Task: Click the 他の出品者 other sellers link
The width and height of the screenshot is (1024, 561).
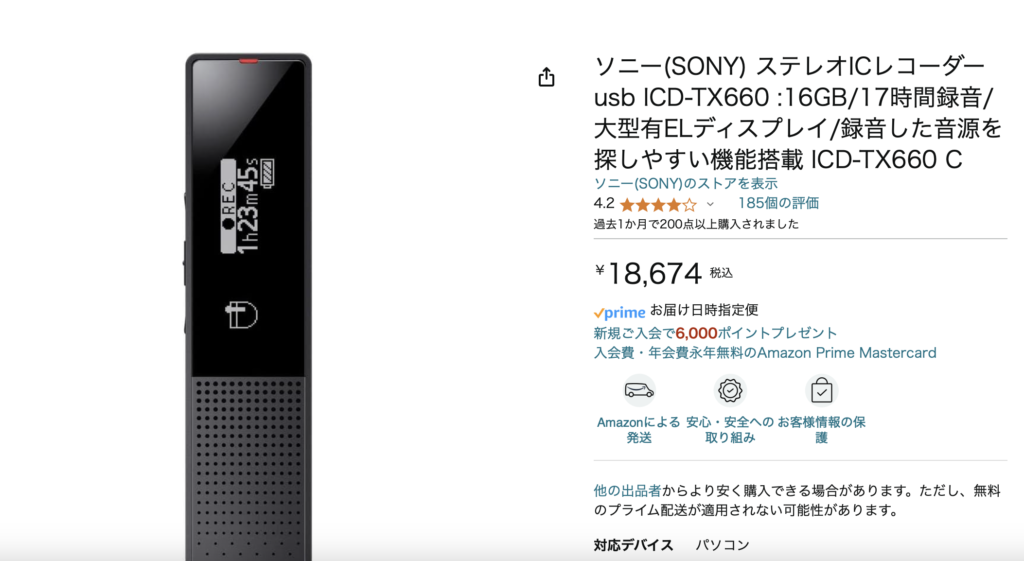Action: tap(627, 490)
